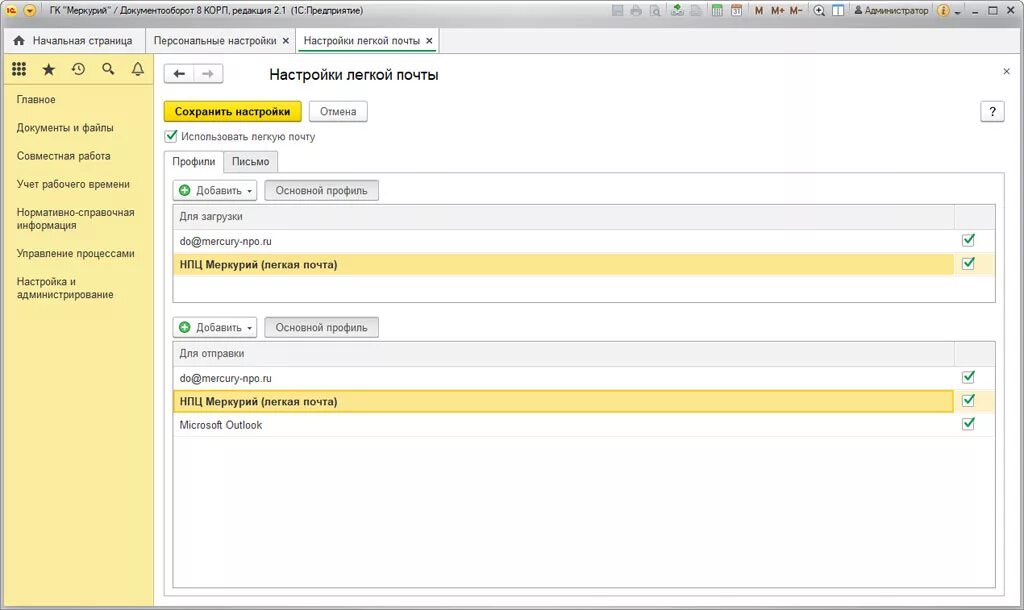The image size is (1024, 610).
Task: Open Добавить dropdown above Для загрузки
Action: pos(215,191)
